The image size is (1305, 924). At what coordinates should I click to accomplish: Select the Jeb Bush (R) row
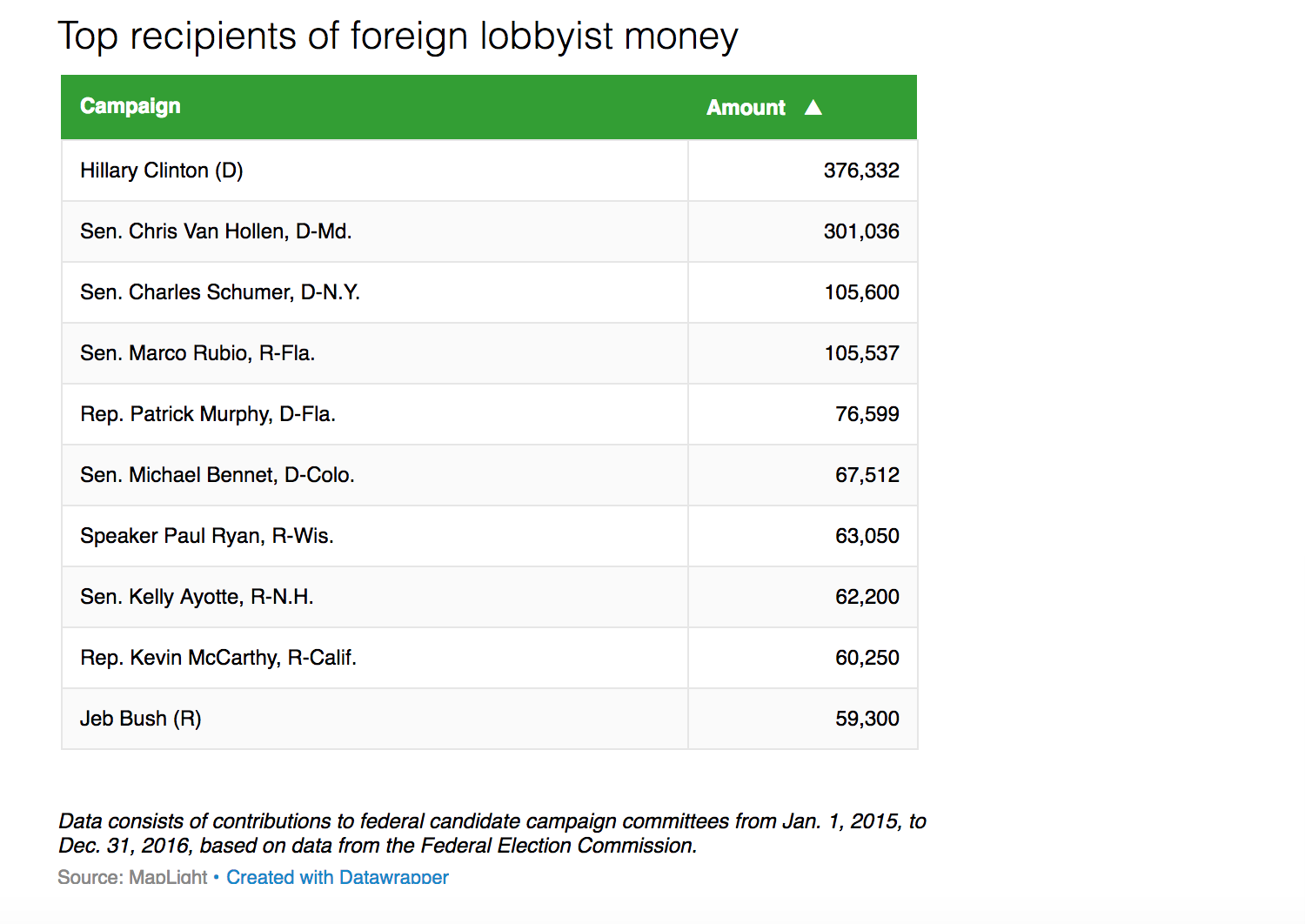point(141,719)
